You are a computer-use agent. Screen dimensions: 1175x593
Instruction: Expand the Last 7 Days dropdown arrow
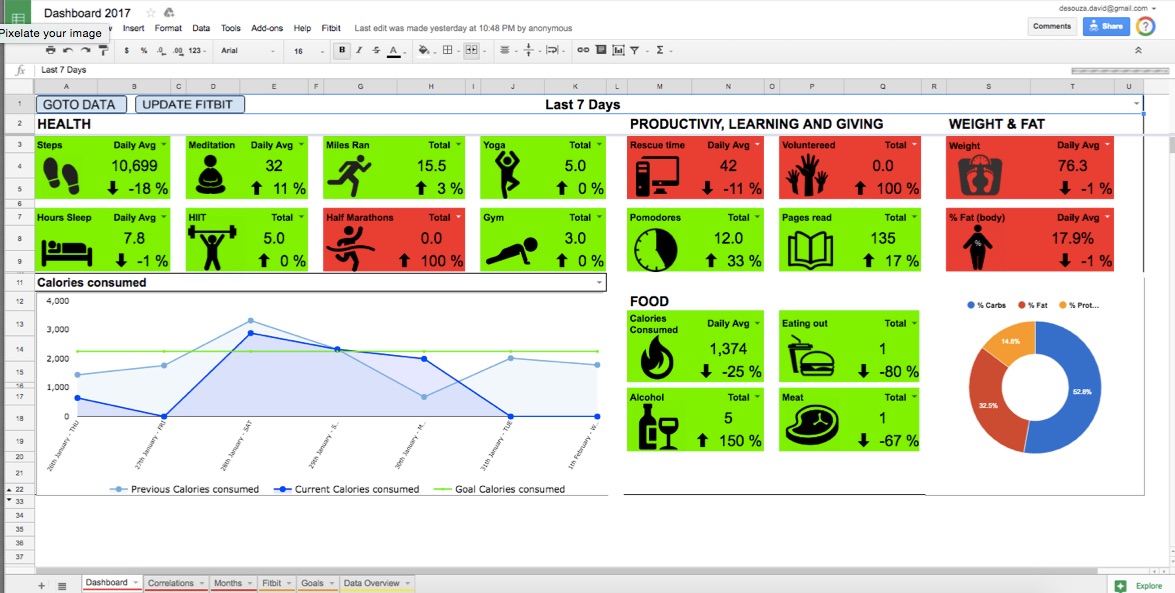(1137, 103)
